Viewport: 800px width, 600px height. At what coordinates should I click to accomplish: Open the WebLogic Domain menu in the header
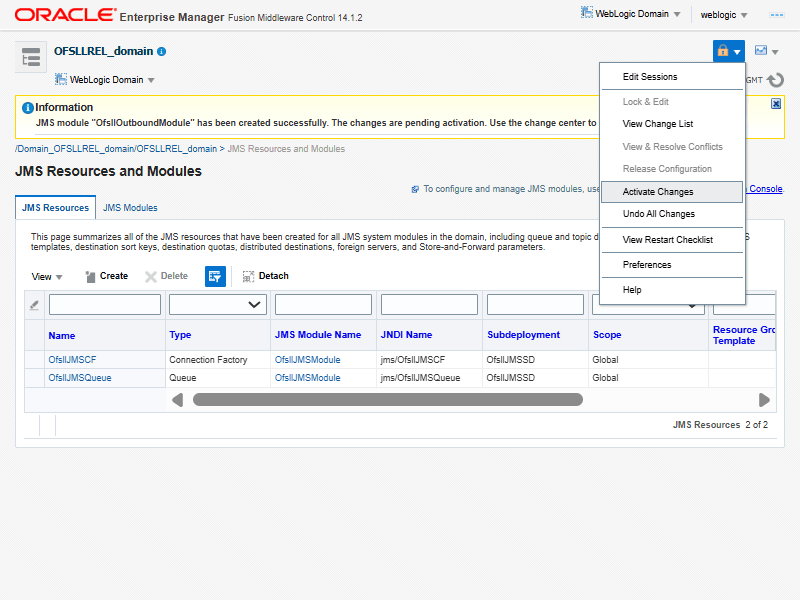click(632, 14)
